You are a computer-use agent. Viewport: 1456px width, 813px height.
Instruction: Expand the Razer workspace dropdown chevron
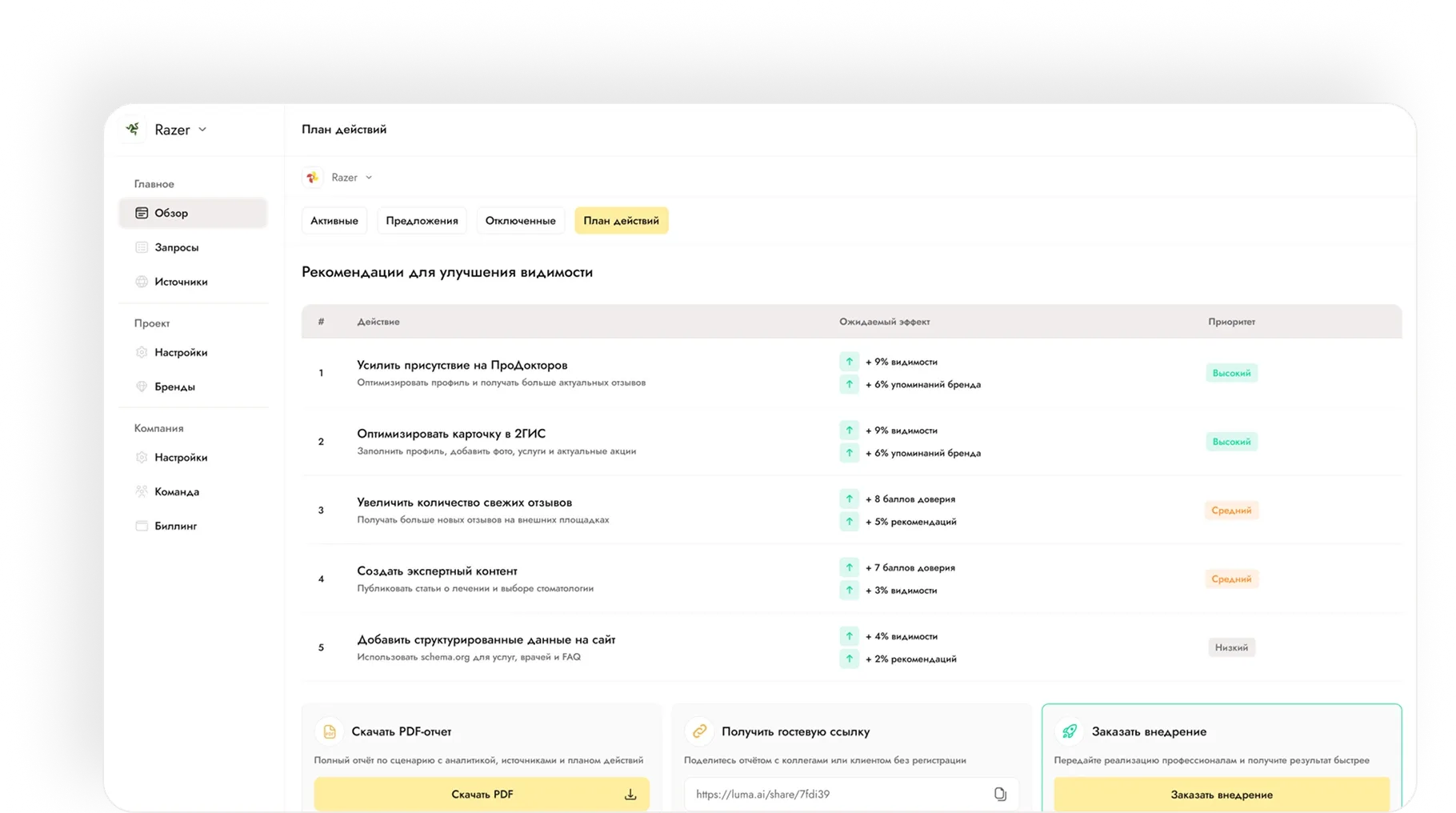pos(202,130)
